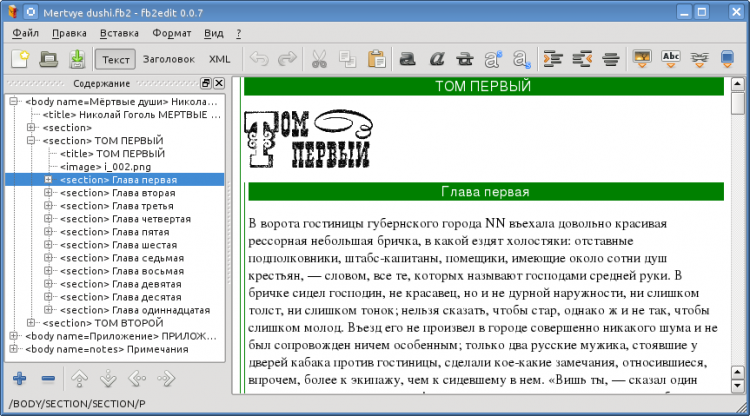Click the blue plus add-element icon
Image resolution: width=750 pixels, height=416 pixels.
20,379
